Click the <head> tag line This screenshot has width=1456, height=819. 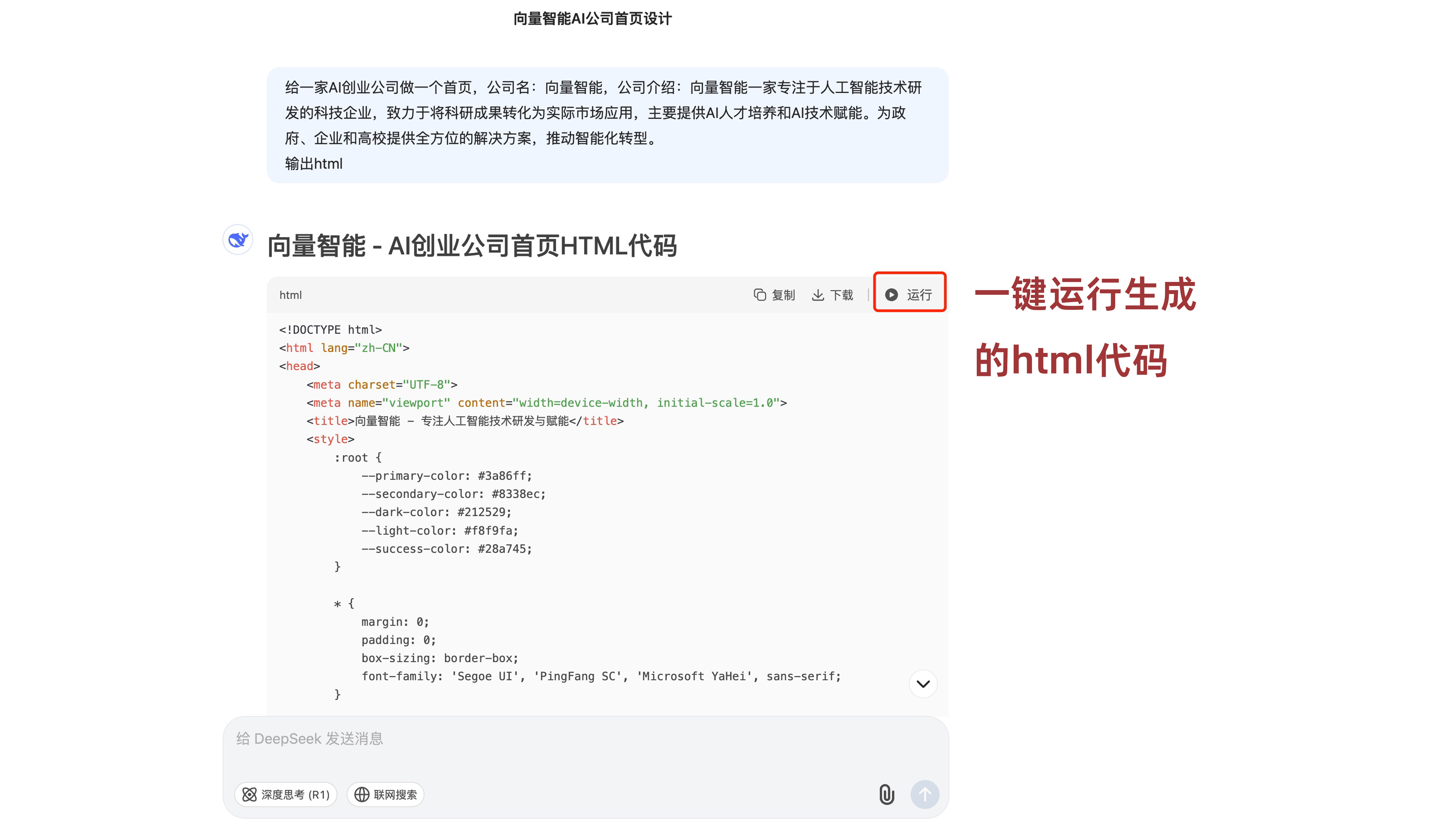point(300,366)
